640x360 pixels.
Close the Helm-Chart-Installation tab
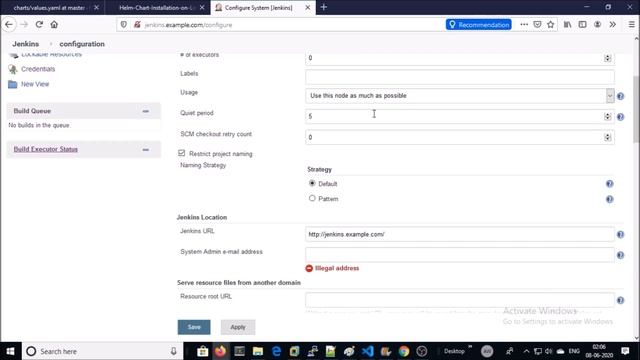click(202, 8)
